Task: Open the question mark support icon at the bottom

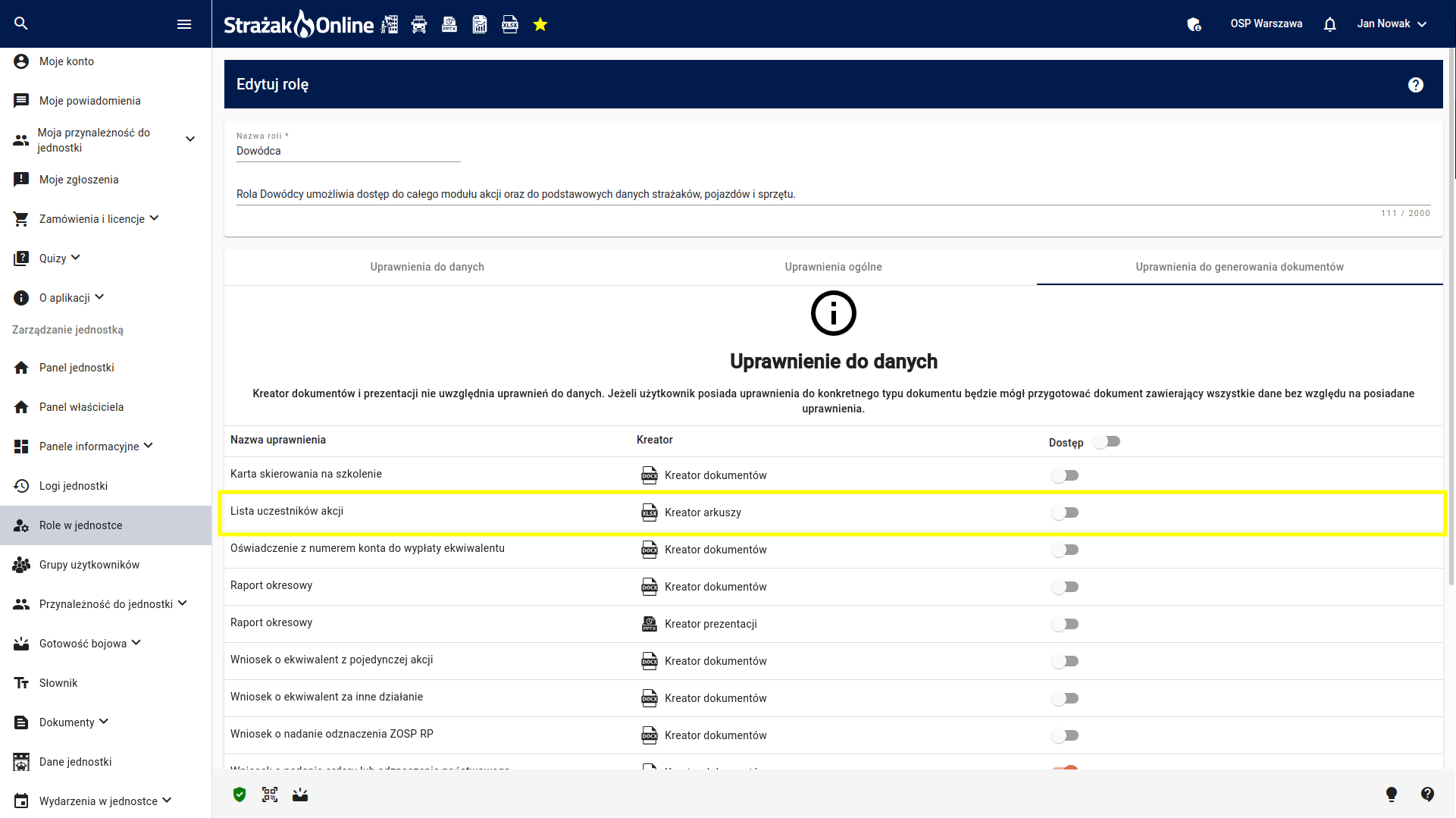Action: (x=1428, y=794)
